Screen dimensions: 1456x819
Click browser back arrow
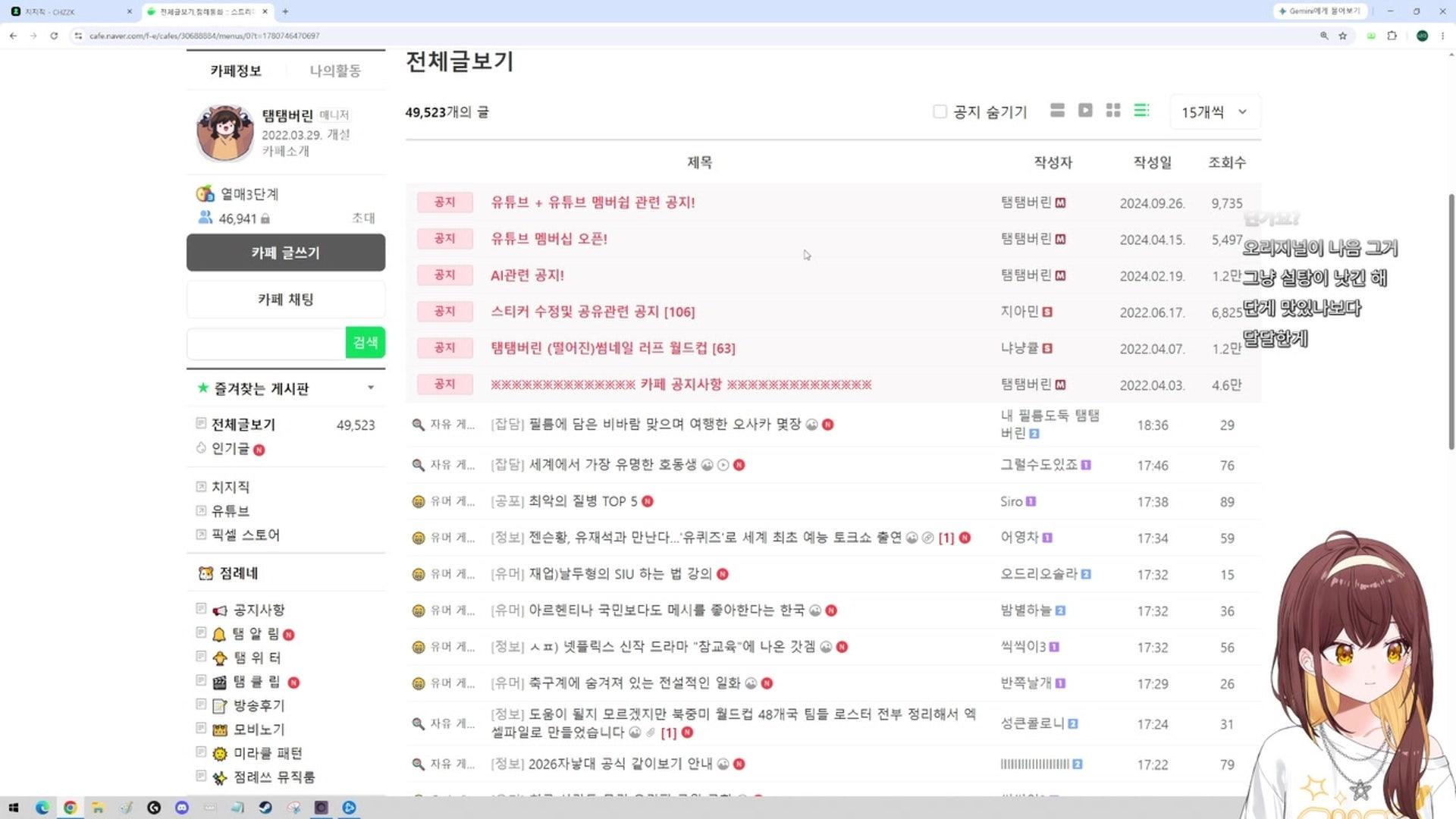(13, 36)
